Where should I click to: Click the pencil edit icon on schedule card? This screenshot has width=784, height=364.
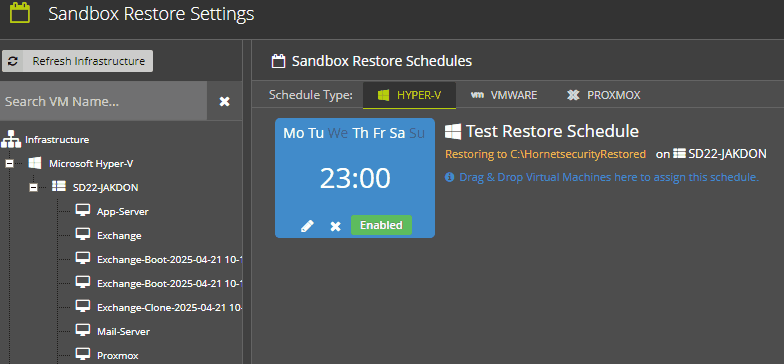[307, 226]
